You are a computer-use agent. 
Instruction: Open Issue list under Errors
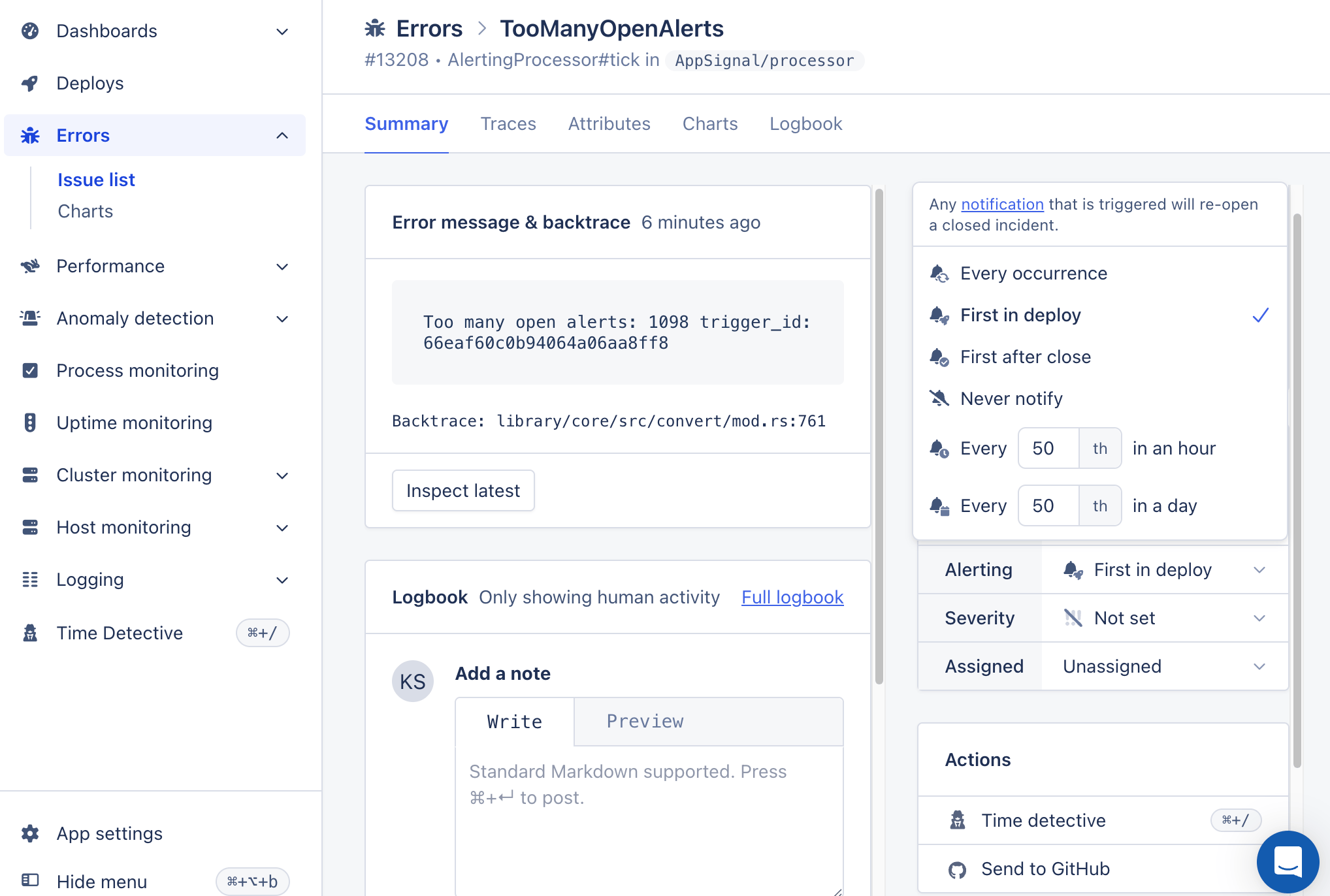[96, 180]
